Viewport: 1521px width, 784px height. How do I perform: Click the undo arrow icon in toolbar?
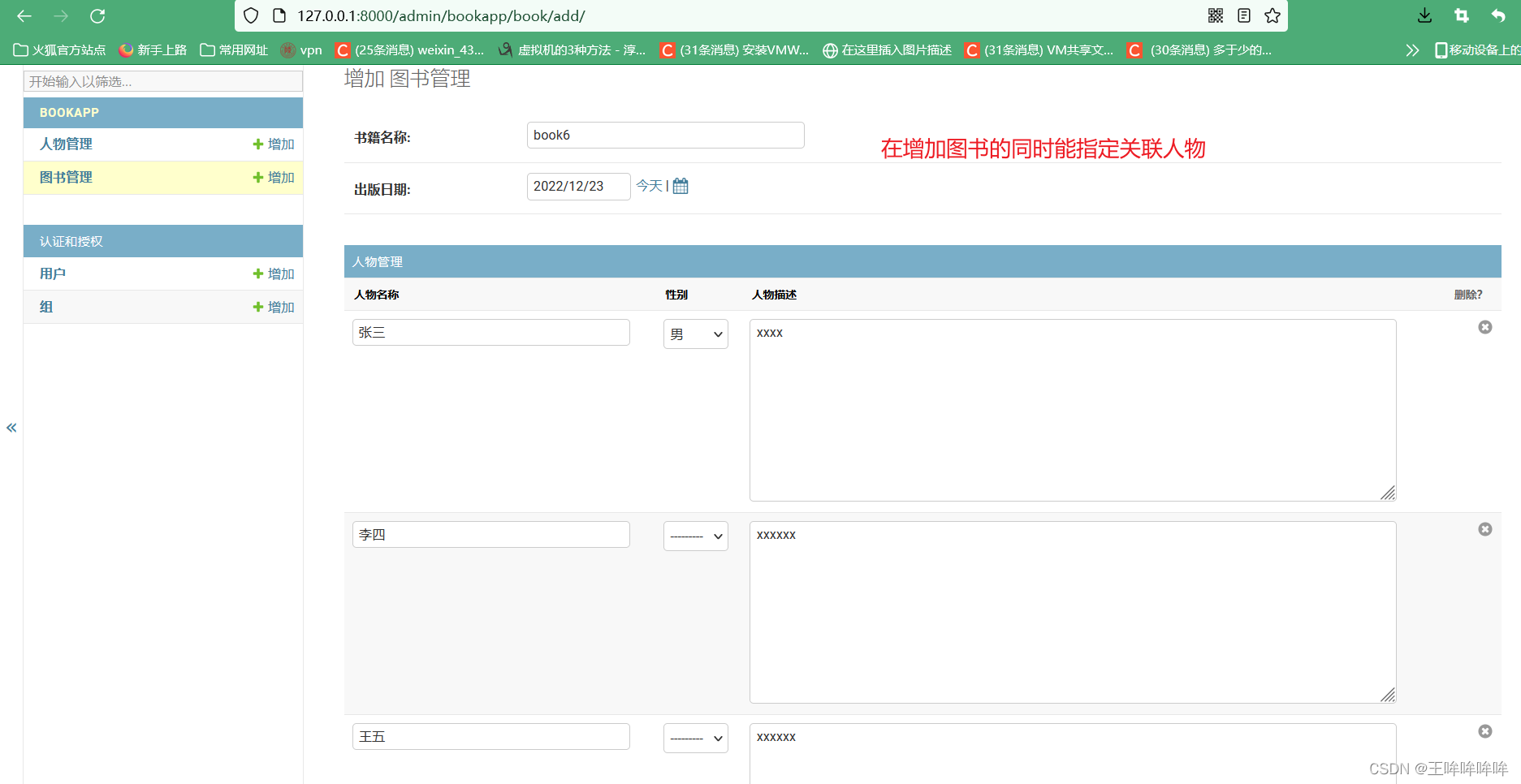pos(1498,15)
